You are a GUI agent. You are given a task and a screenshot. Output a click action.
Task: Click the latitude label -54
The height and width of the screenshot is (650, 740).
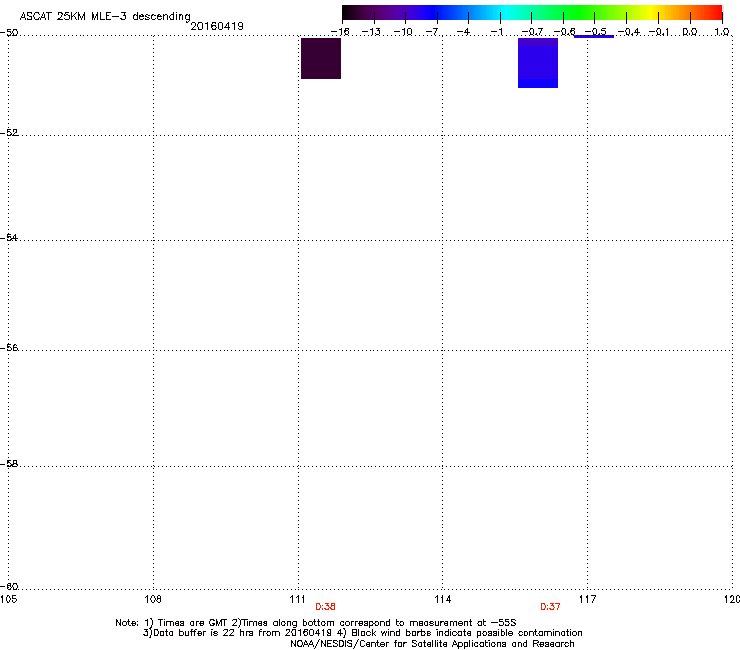[9, 237]
